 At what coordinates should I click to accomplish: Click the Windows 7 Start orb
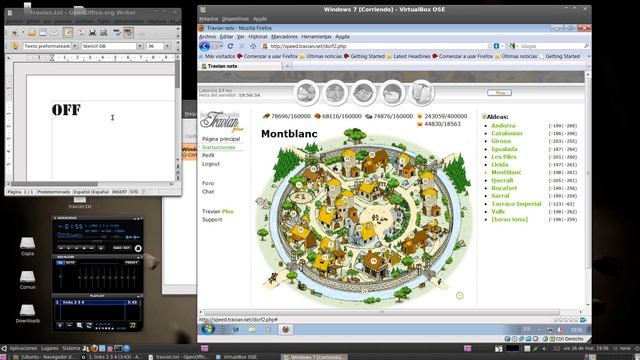click(x=207, y=329)
